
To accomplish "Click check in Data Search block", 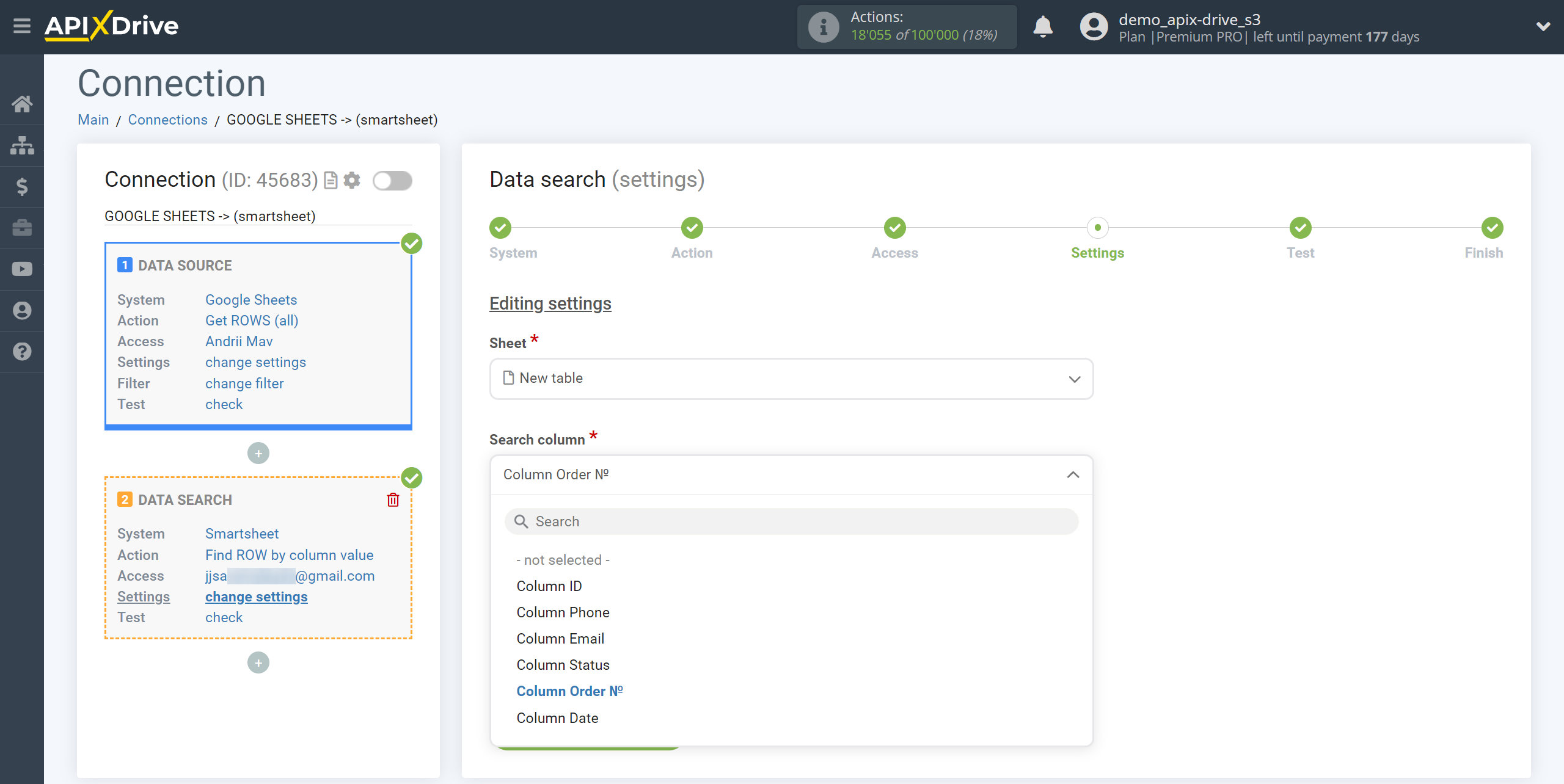I will pos(224,617).
